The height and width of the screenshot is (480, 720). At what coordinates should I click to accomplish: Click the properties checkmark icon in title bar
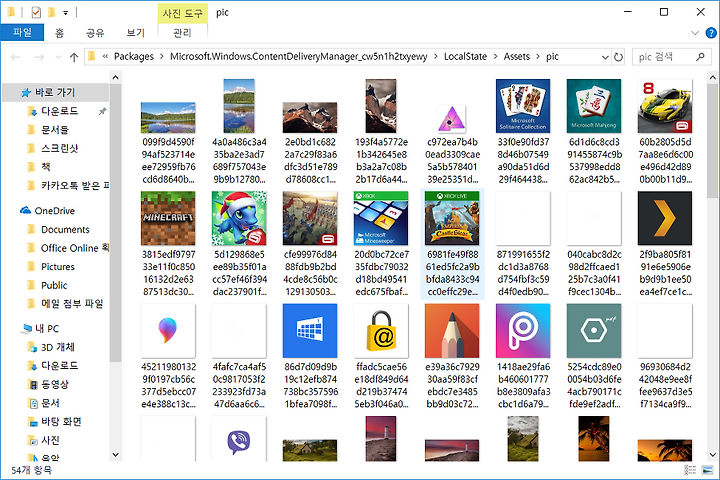tap(36, 12)
